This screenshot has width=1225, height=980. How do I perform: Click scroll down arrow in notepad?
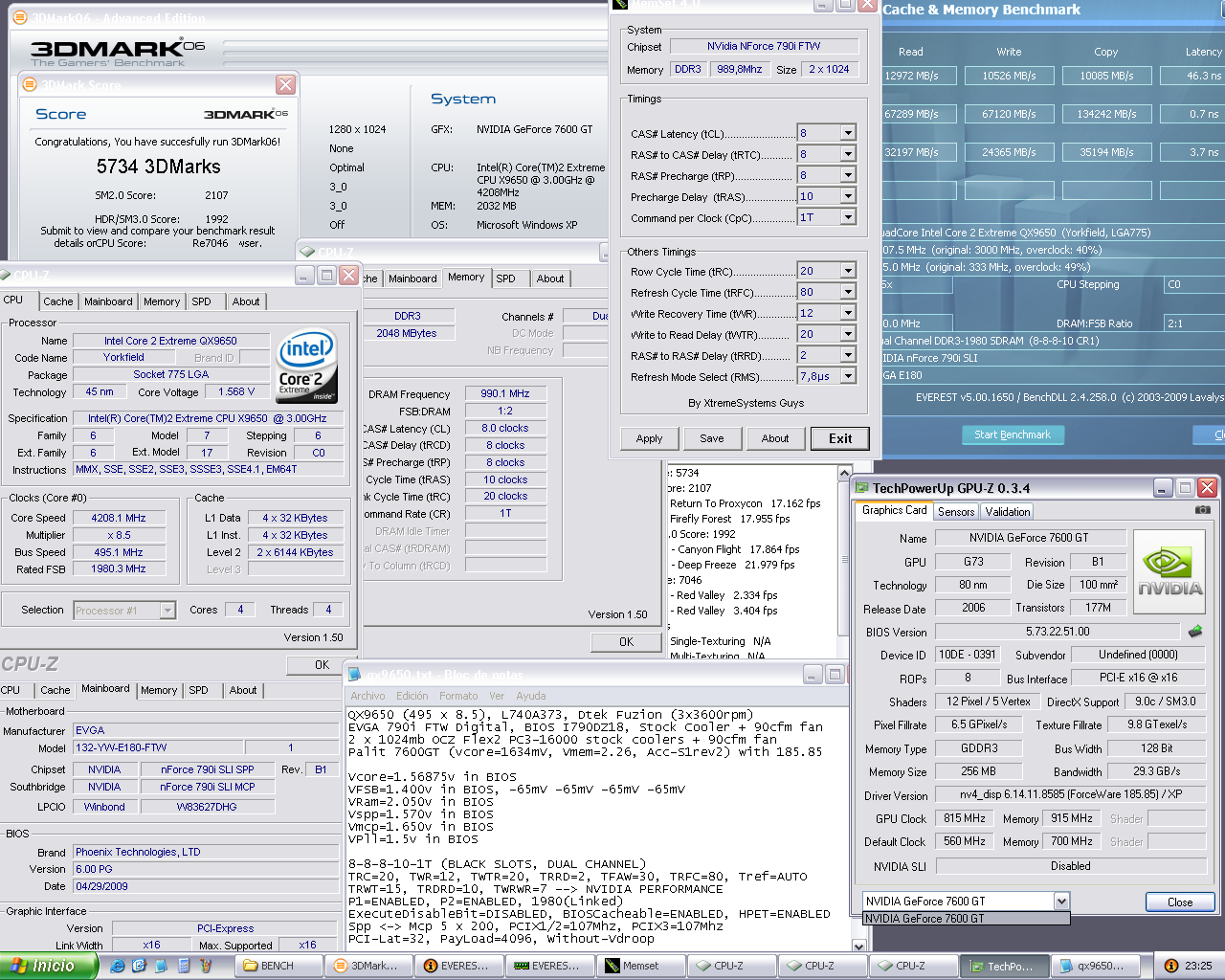point(858,946)
